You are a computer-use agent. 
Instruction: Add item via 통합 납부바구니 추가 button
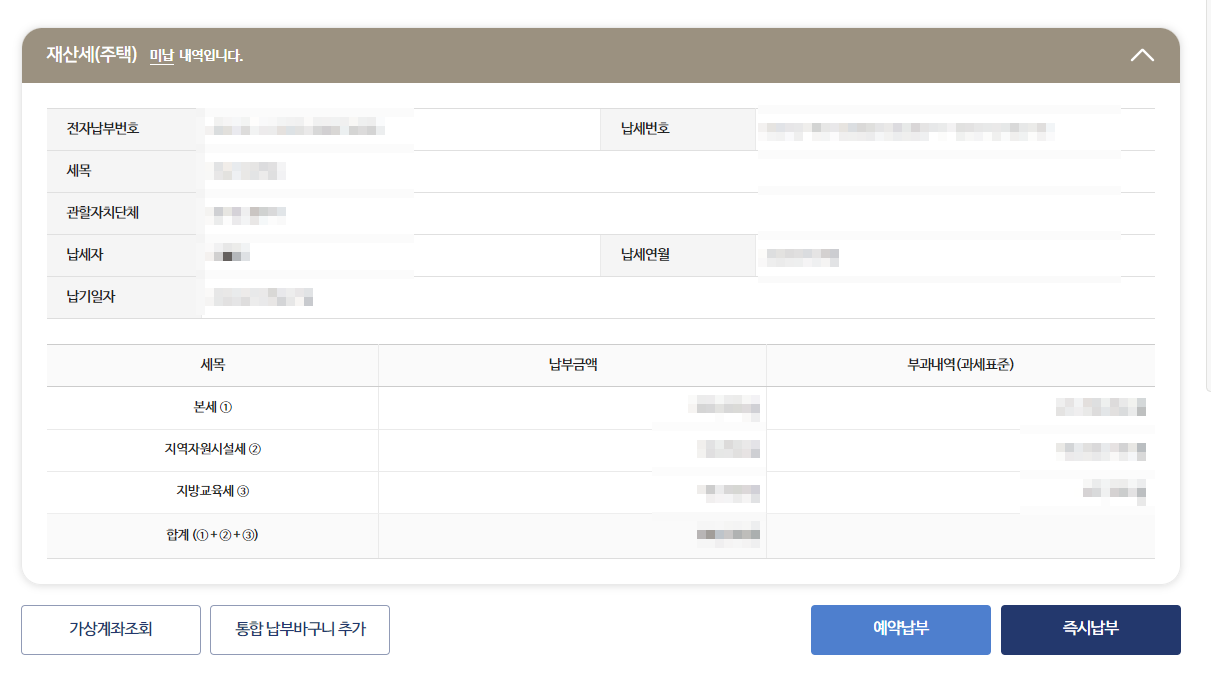[299, 630]
